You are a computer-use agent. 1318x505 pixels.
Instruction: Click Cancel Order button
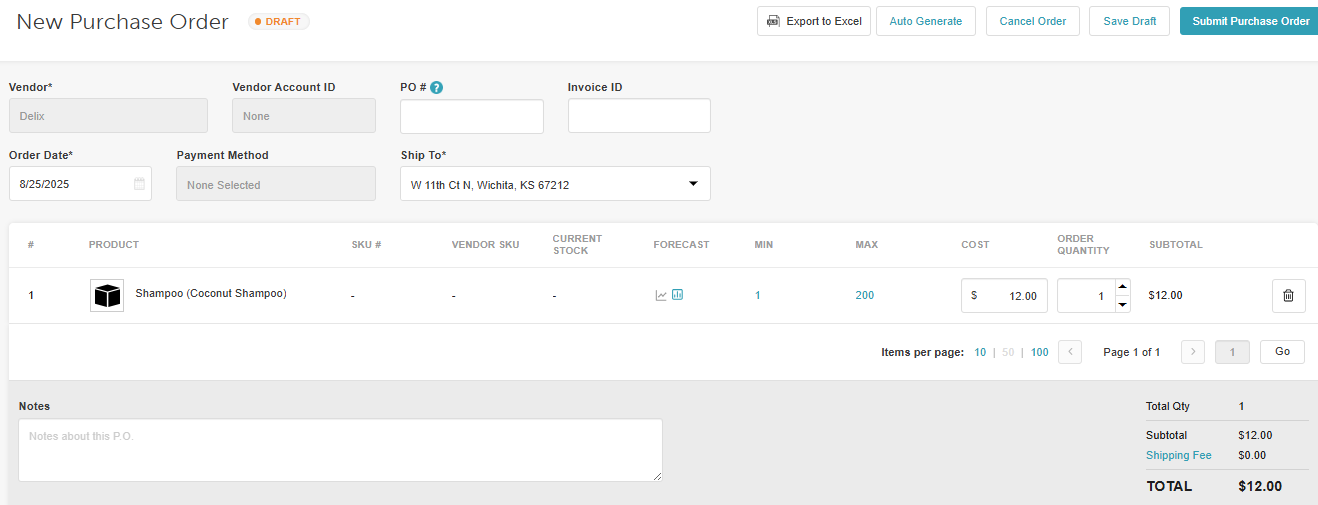coord(1033,21)
